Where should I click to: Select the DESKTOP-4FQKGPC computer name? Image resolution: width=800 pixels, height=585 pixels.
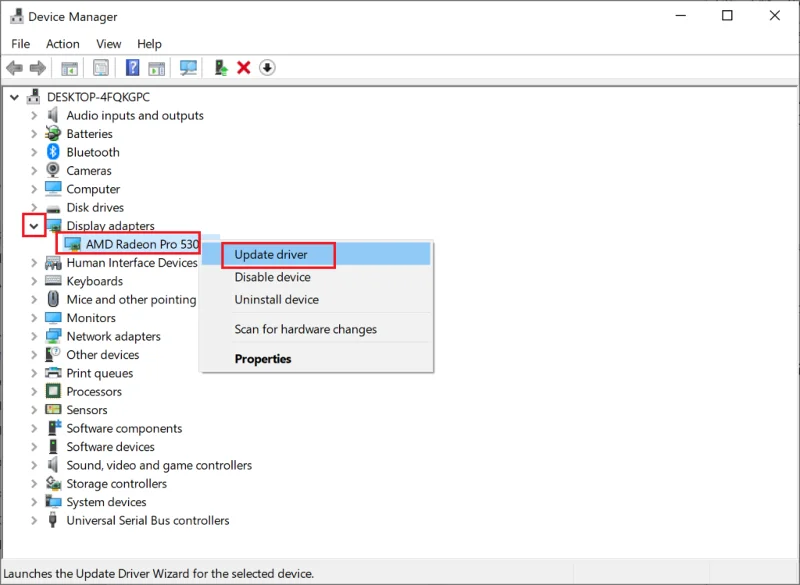click(98, 97)
